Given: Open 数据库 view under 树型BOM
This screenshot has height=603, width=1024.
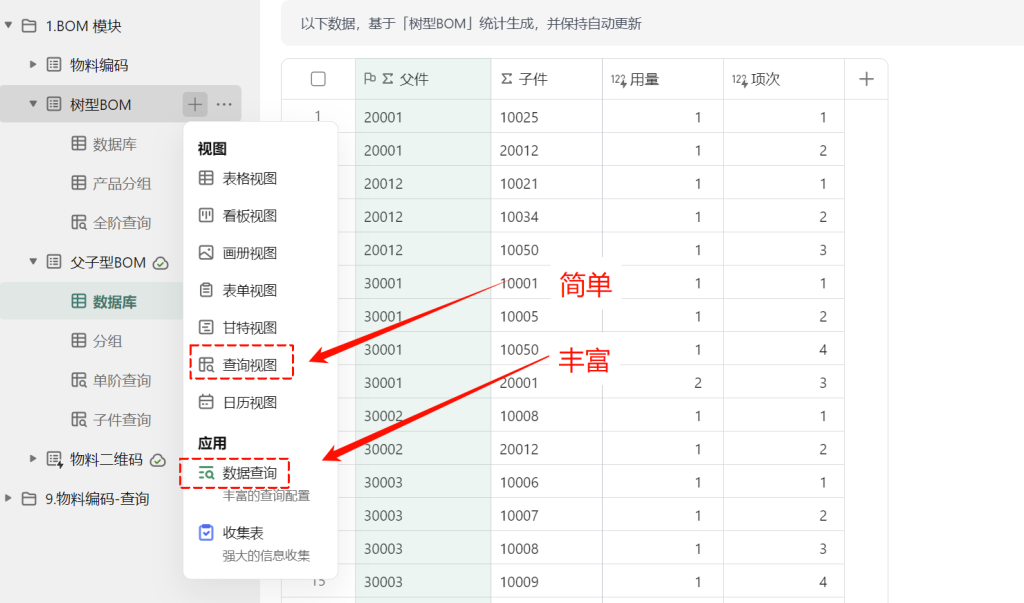Looking at the screenshot, I should pos(114,144).
